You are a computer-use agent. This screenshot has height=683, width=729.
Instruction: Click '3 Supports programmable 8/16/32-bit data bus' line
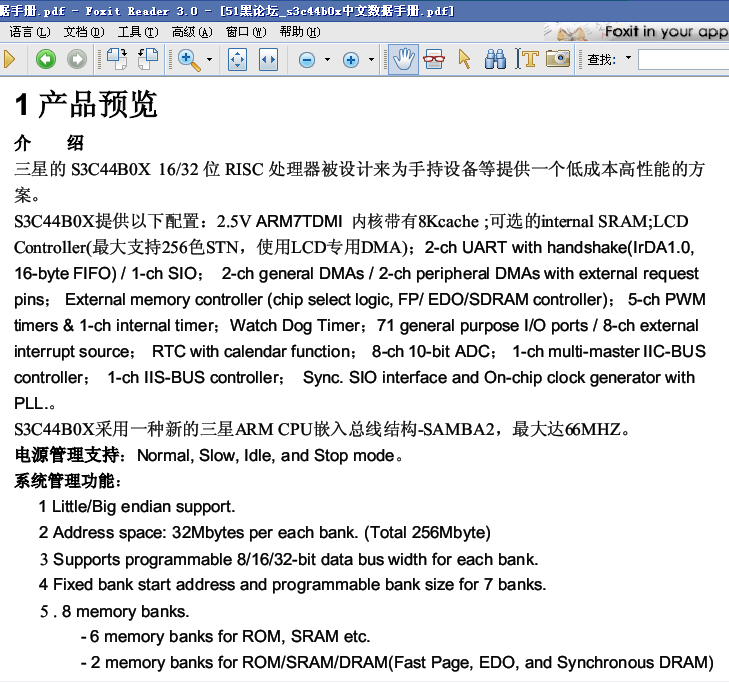pyautogui.click(x=289, y=559)
